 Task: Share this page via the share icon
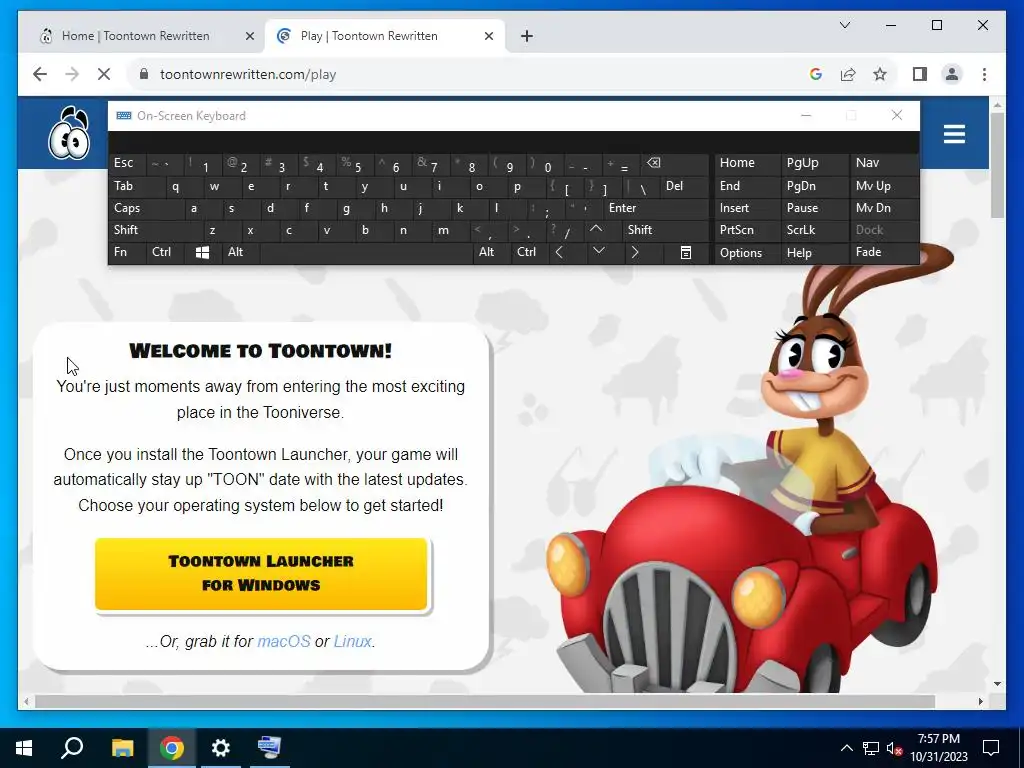[848, 74]
